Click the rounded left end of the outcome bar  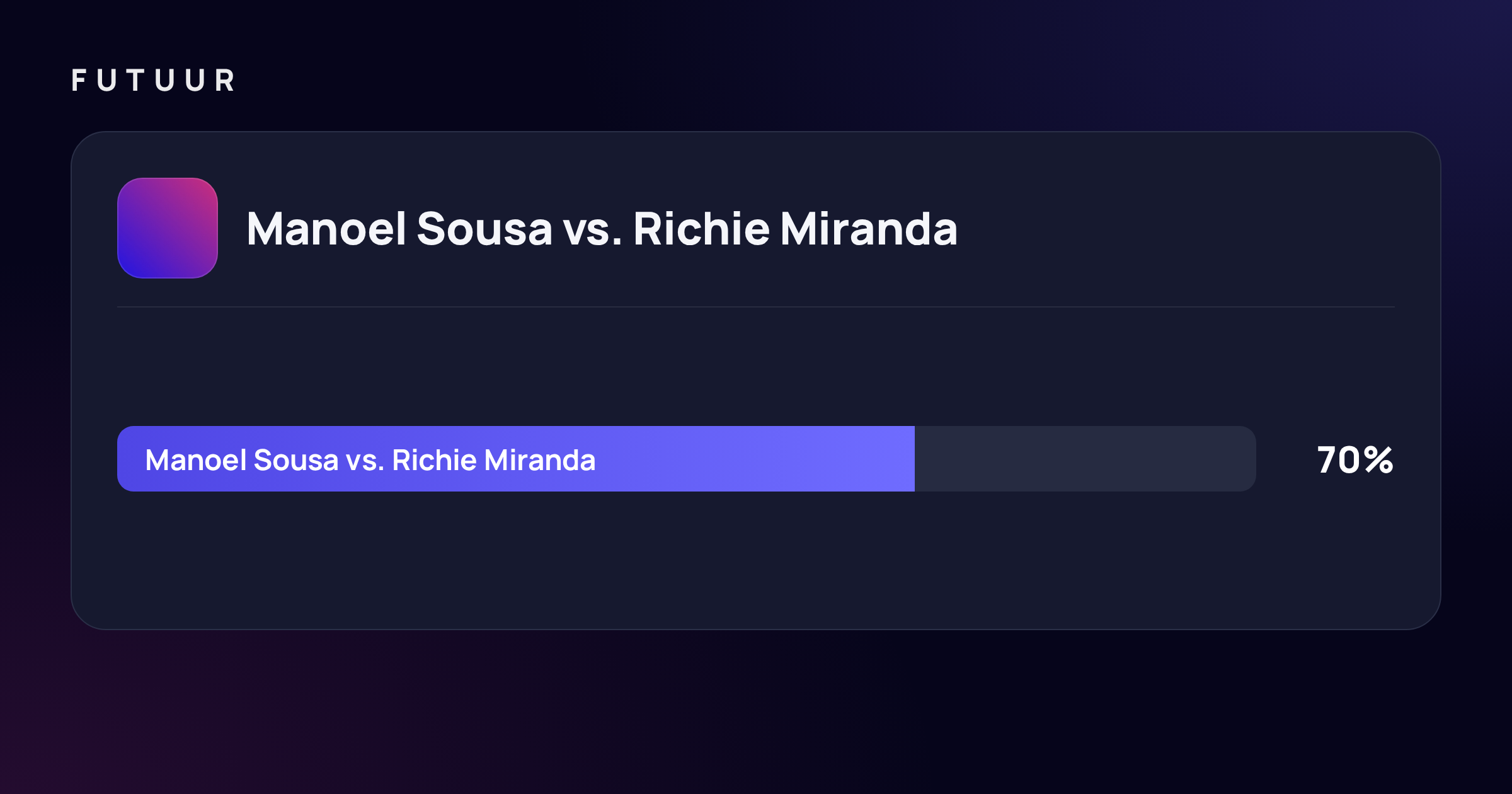pos(126,459)
